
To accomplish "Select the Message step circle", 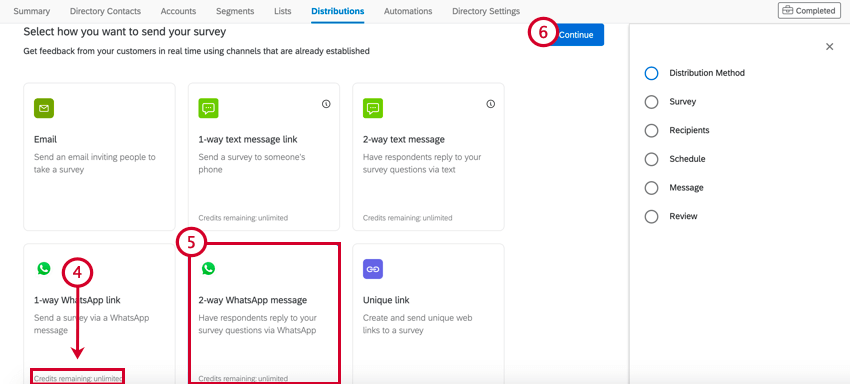I will click(652, 188).
